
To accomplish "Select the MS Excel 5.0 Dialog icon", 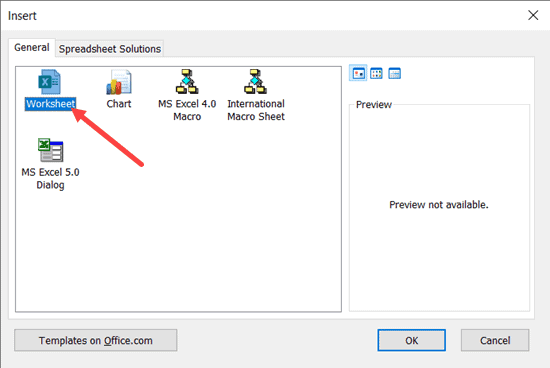I will click(51, 150).
